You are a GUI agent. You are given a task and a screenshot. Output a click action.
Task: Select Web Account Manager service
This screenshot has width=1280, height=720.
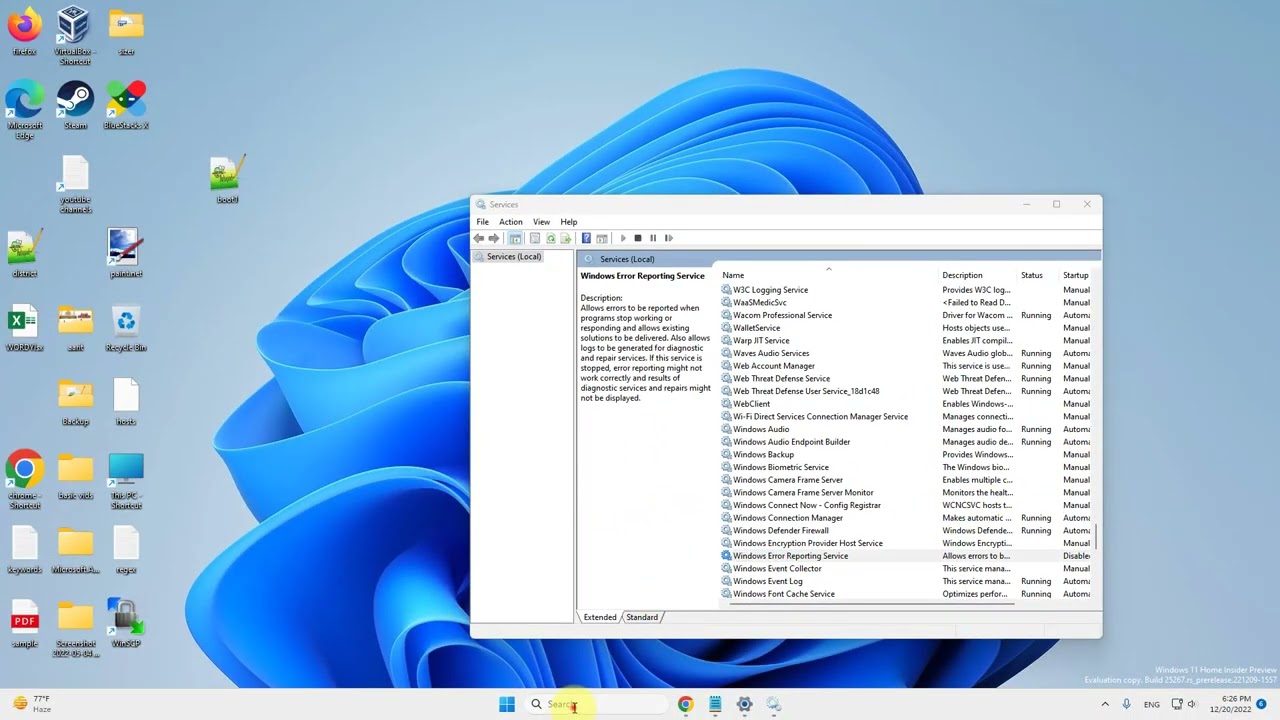coord(906,366)
